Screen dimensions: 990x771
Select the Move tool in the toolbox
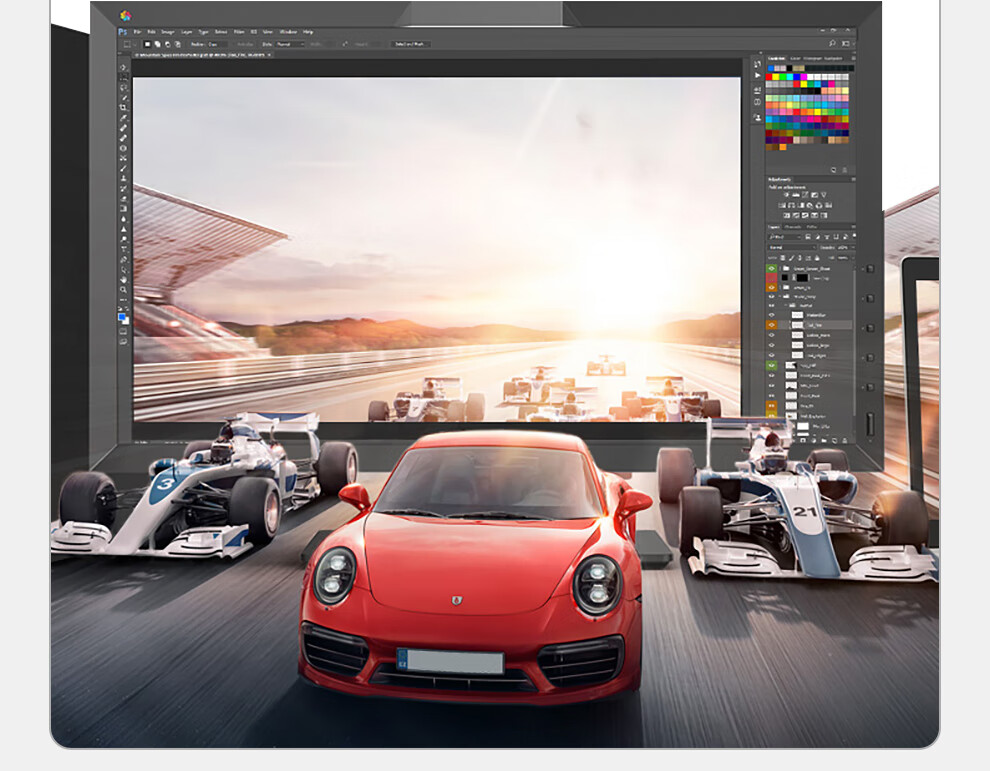click(x=124, y=68)
